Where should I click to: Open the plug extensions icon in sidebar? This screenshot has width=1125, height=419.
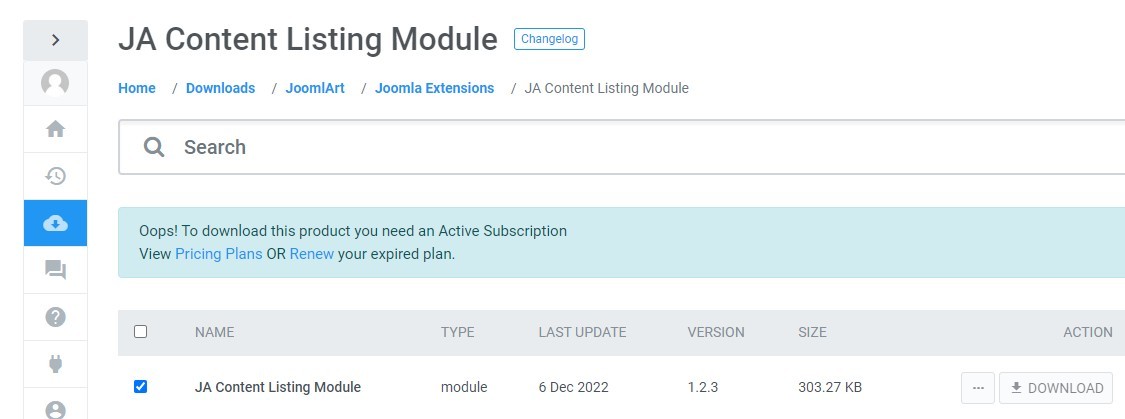(x=56, y=364)
